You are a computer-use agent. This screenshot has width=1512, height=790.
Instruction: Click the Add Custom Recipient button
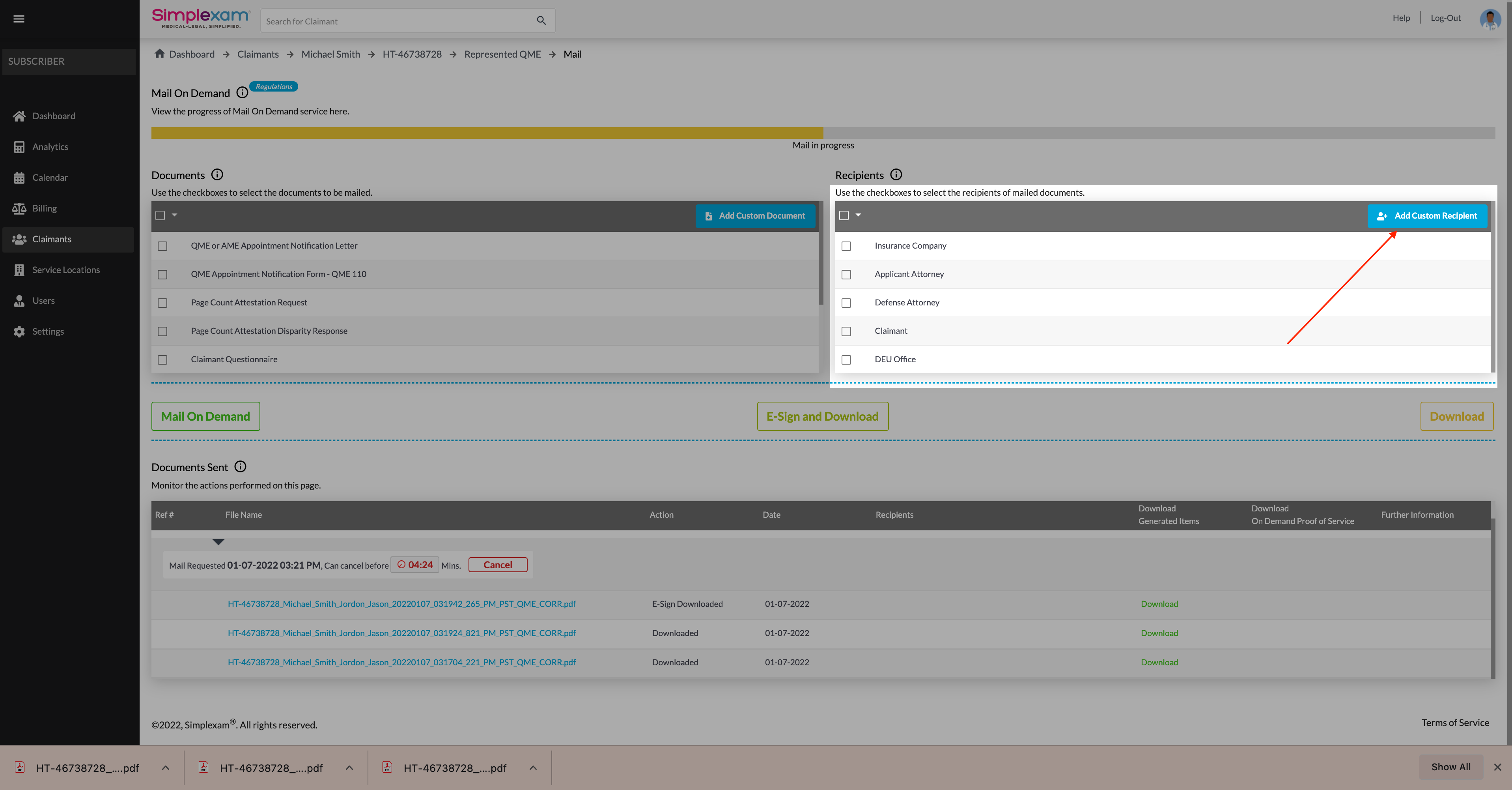(x=1427, y=215)
